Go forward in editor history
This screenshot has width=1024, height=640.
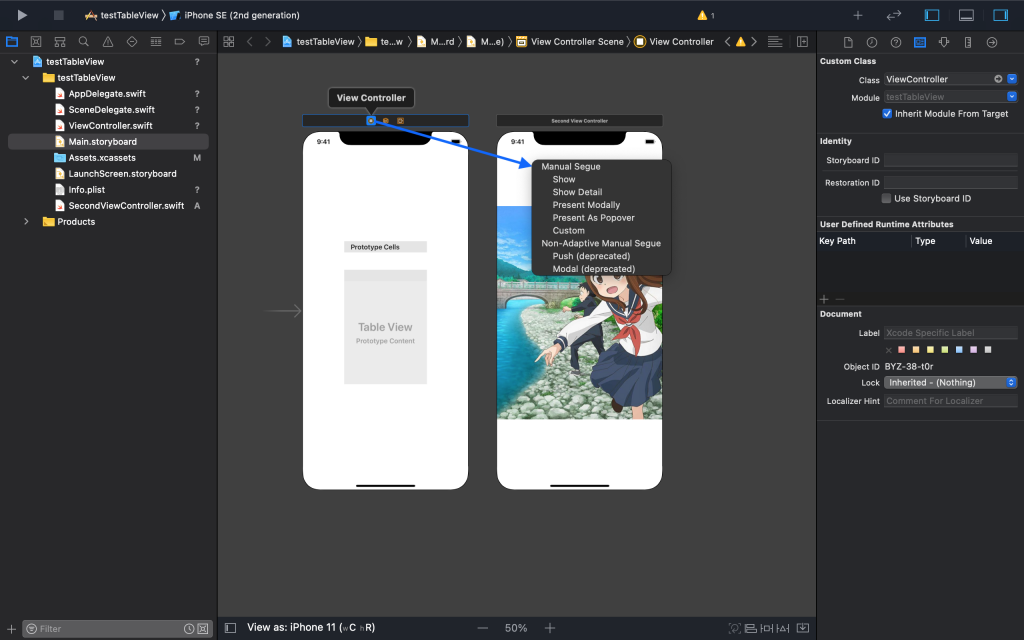[268, 42]
